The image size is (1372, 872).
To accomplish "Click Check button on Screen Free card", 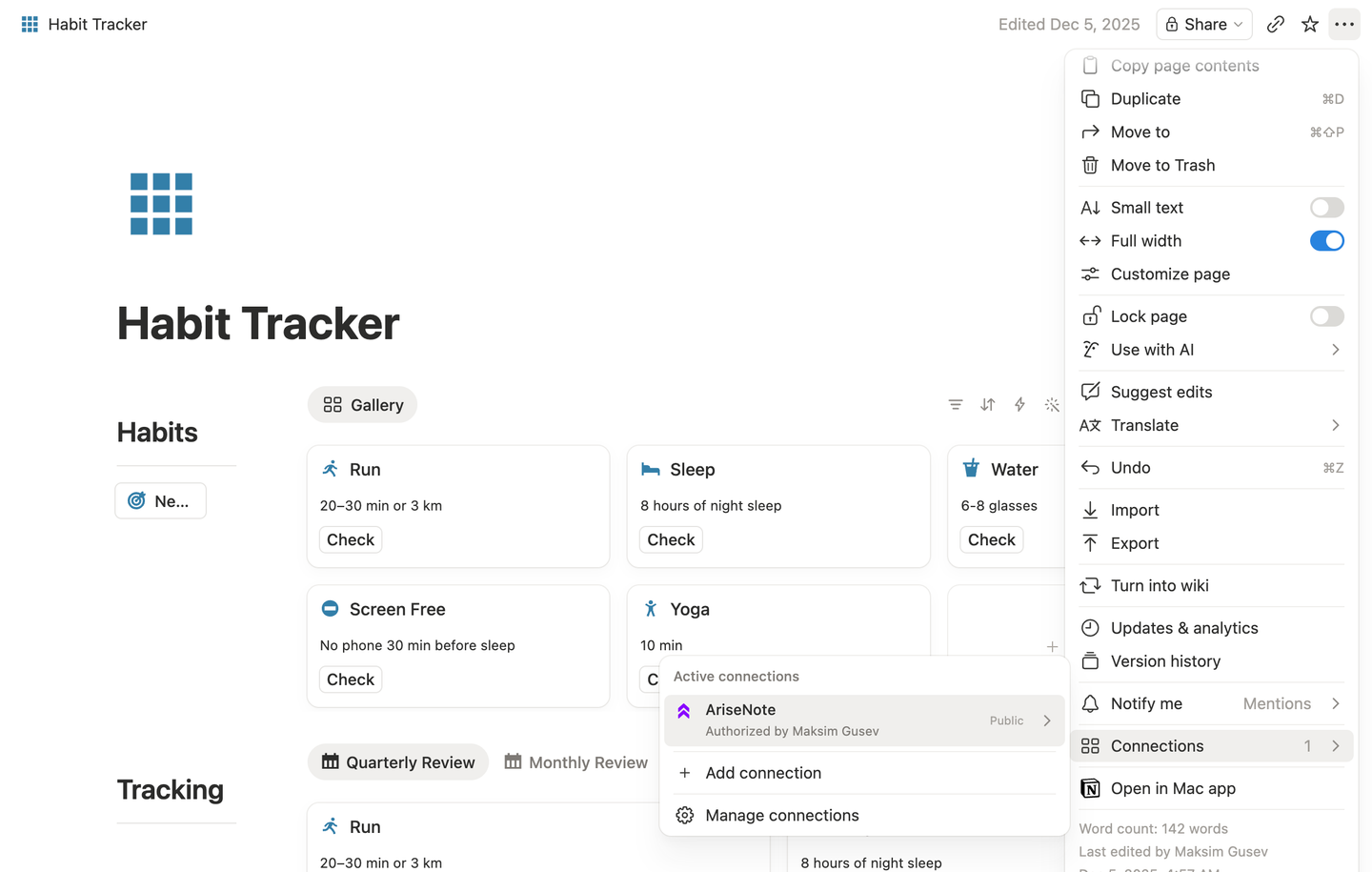I will (351, 679).
